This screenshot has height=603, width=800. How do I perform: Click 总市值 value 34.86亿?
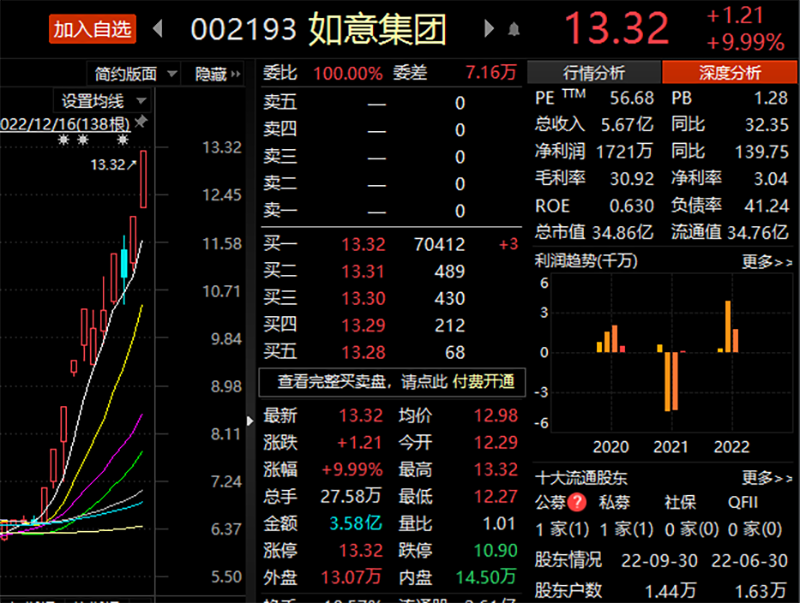[623, 233]
